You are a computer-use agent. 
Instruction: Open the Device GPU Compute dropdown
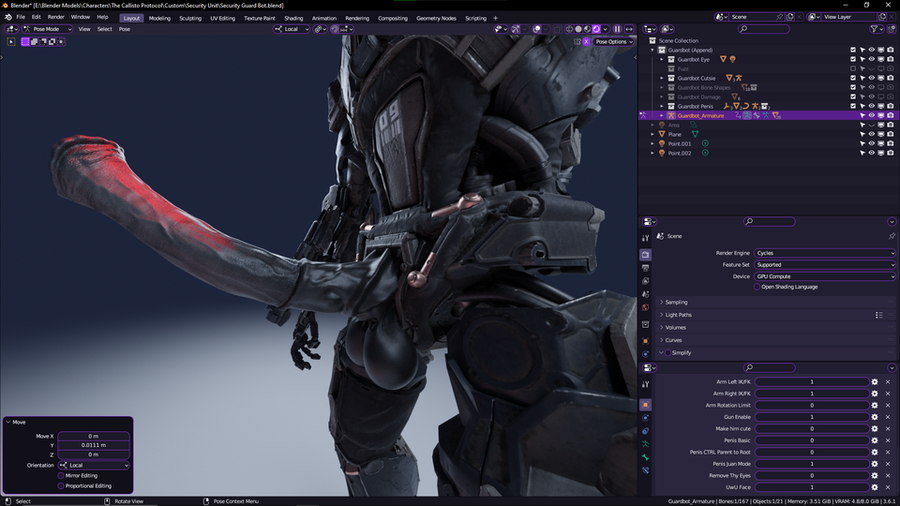coord(825,277)
